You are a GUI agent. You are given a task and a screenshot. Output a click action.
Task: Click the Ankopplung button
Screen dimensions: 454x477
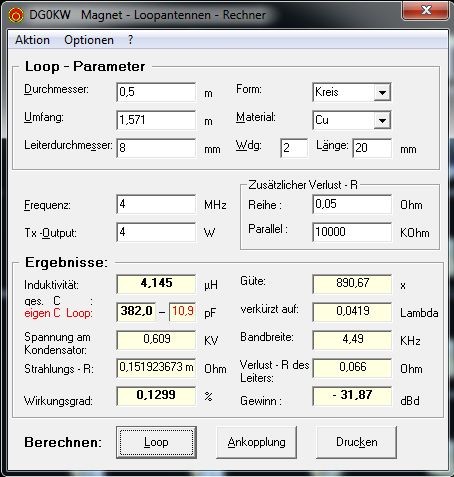click(256, 442)
